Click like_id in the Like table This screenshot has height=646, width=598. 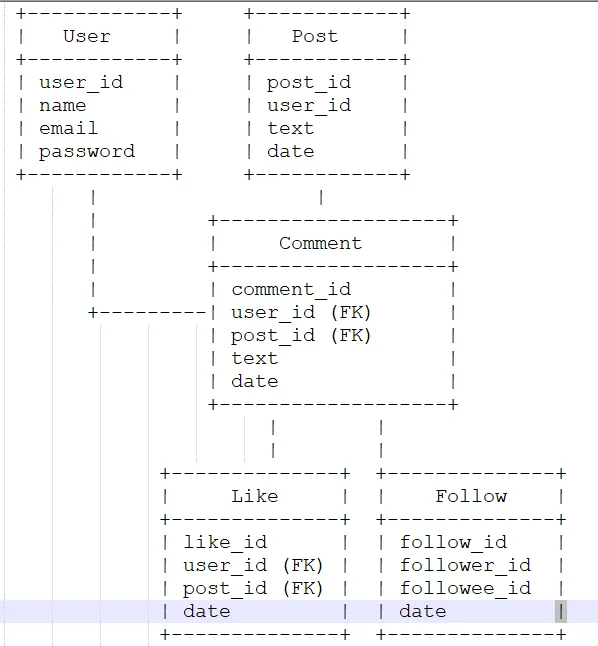click(x=225, y=543)
